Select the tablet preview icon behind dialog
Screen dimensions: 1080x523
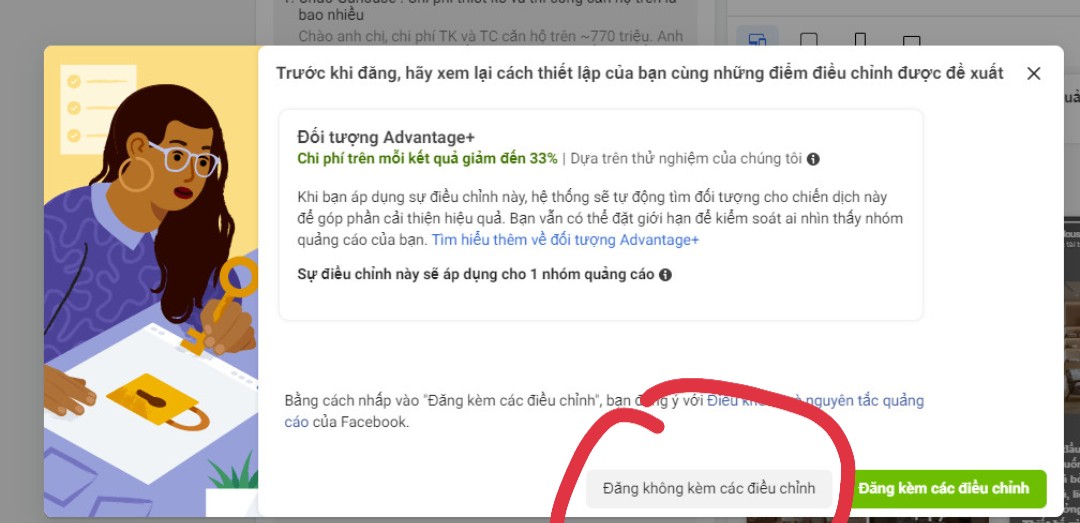pos(809,40)
